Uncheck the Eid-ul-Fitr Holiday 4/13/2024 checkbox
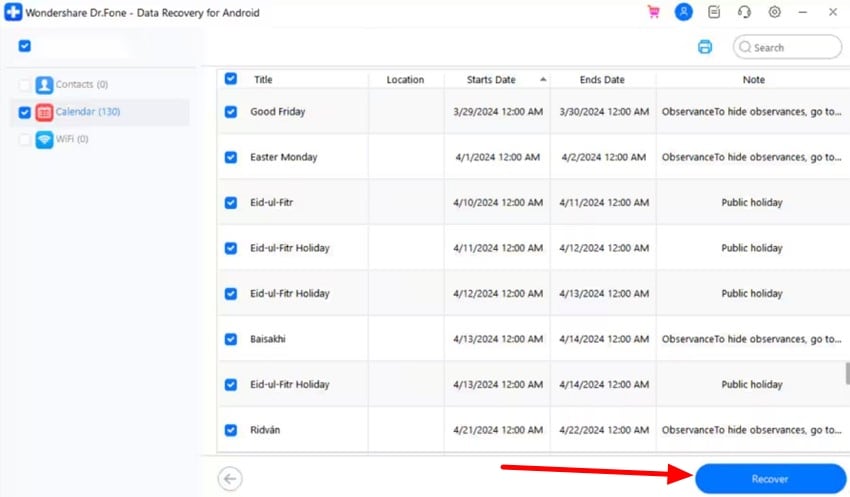The height and width of the screenshot is (497, 850). point(230,385)
